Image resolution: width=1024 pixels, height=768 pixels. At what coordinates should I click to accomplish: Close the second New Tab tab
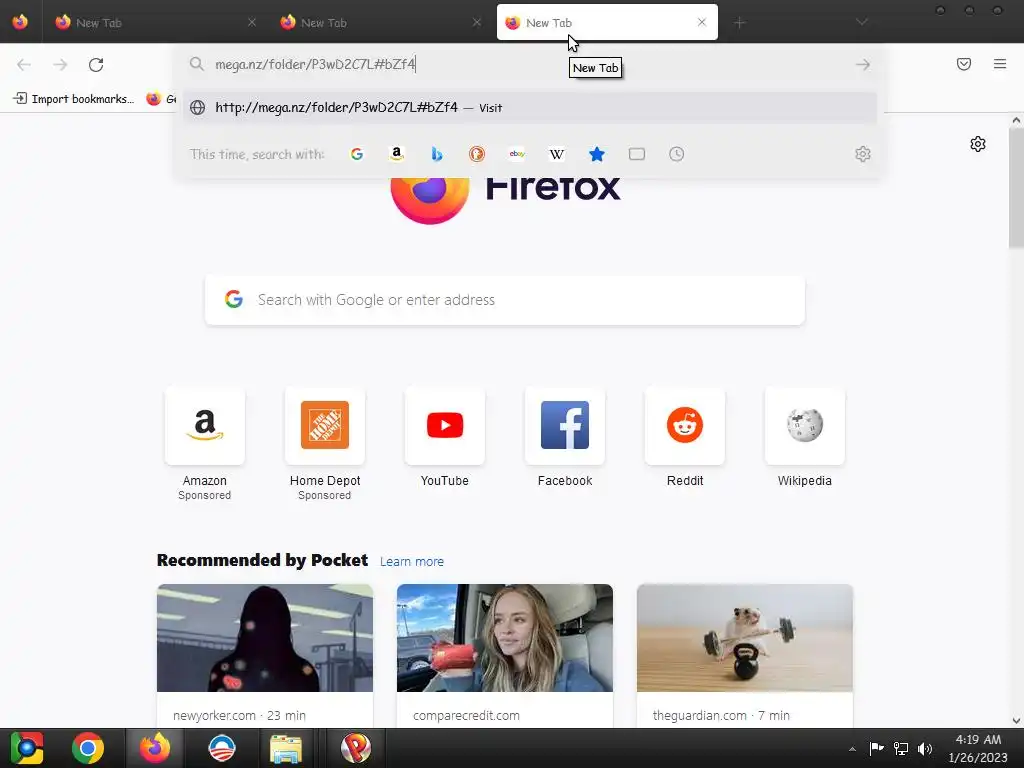pos(477,22)
